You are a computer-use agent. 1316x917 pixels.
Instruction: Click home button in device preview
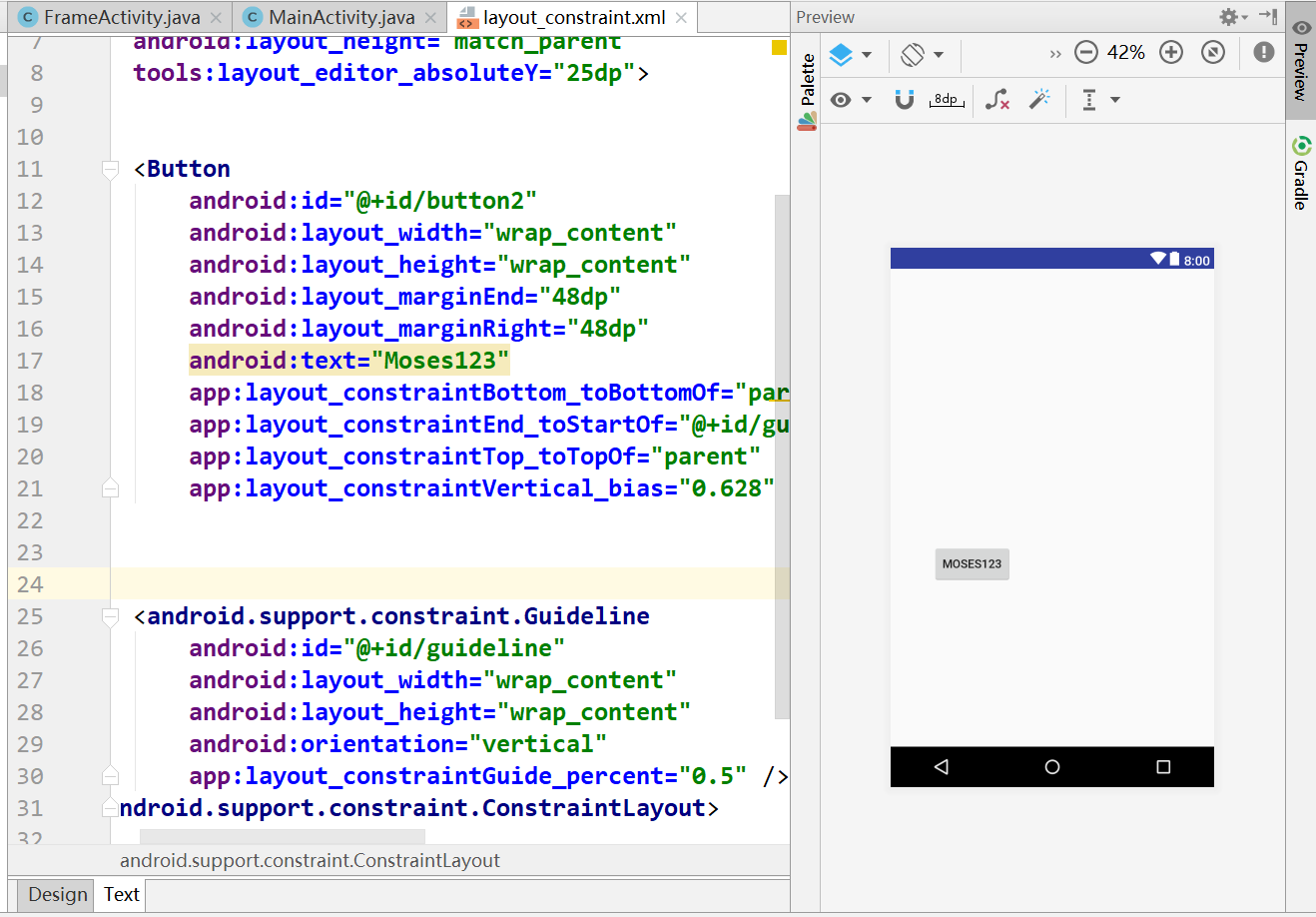tap(1052, 767)
